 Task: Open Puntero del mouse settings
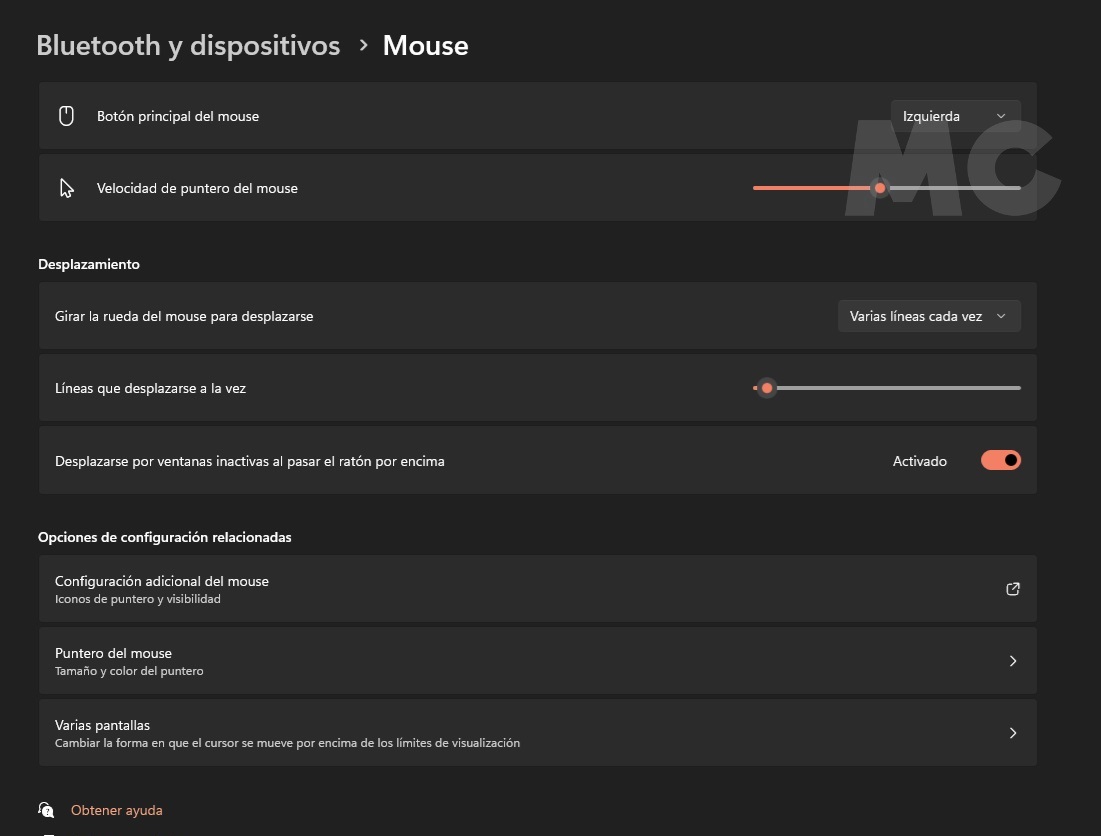[x=114, y=653]
